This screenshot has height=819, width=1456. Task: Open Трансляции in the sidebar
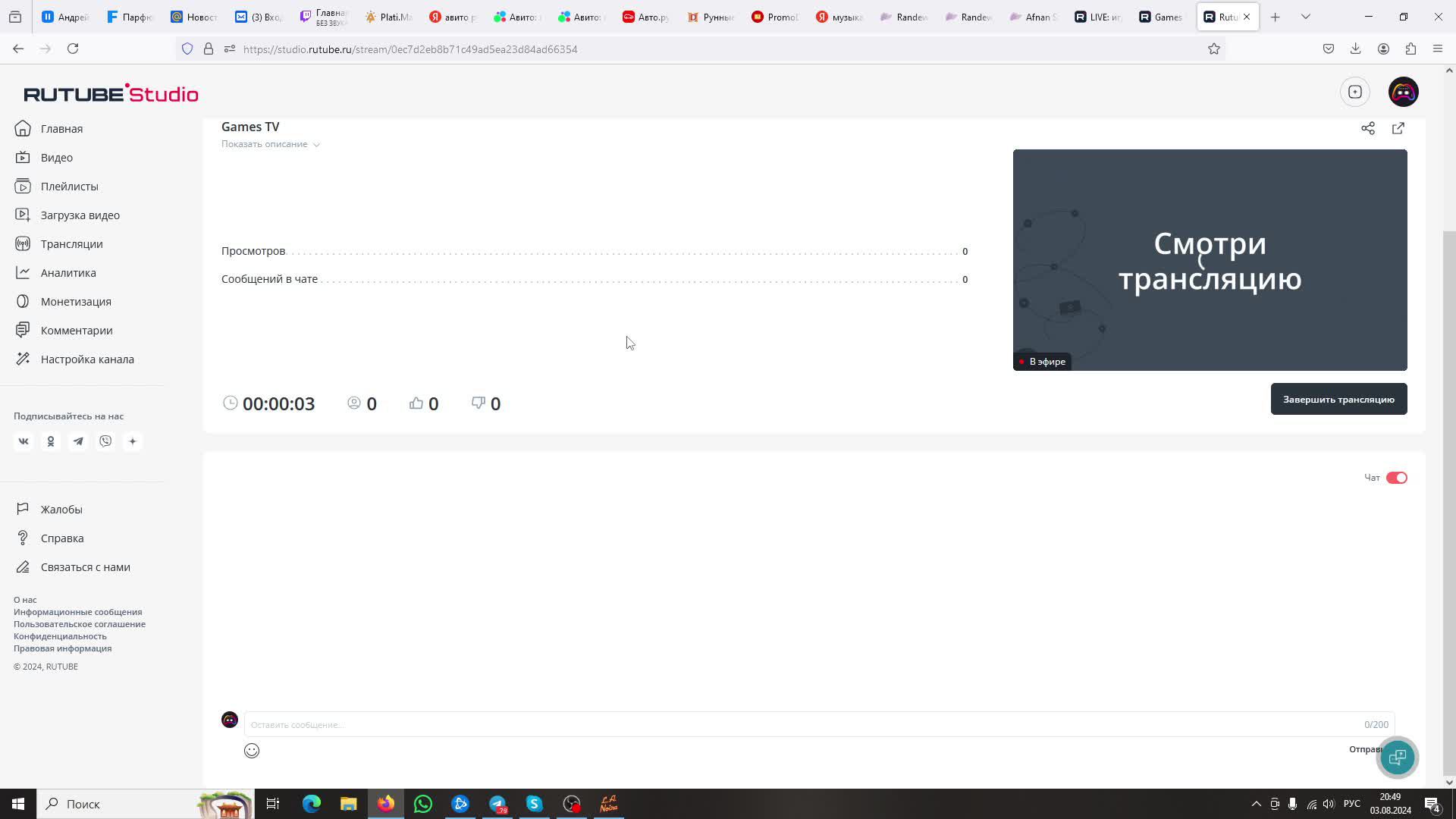click(x=71, y=244)
